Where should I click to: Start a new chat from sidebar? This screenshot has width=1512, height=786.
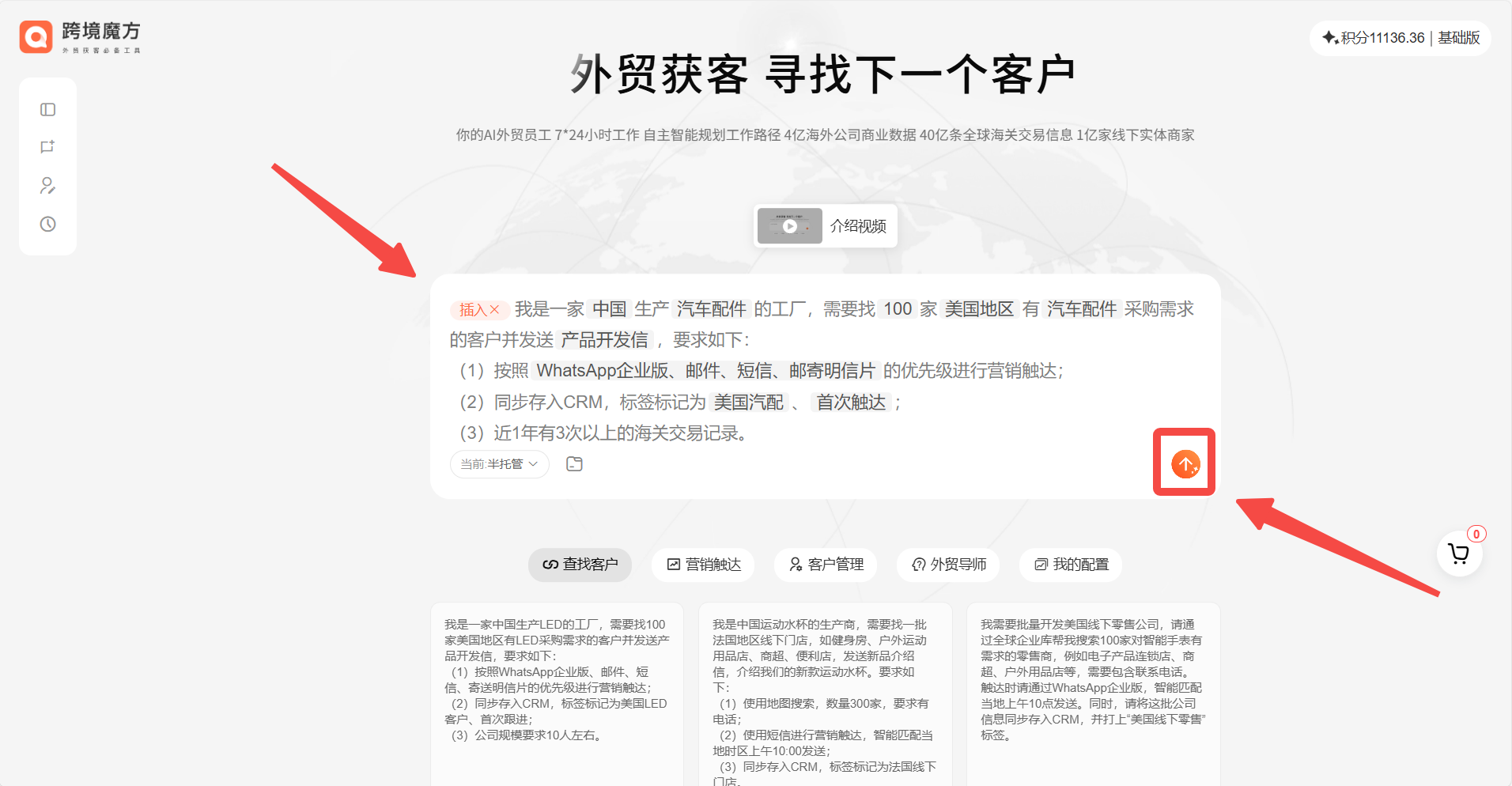pyautogui.click(x=47, y=147)
